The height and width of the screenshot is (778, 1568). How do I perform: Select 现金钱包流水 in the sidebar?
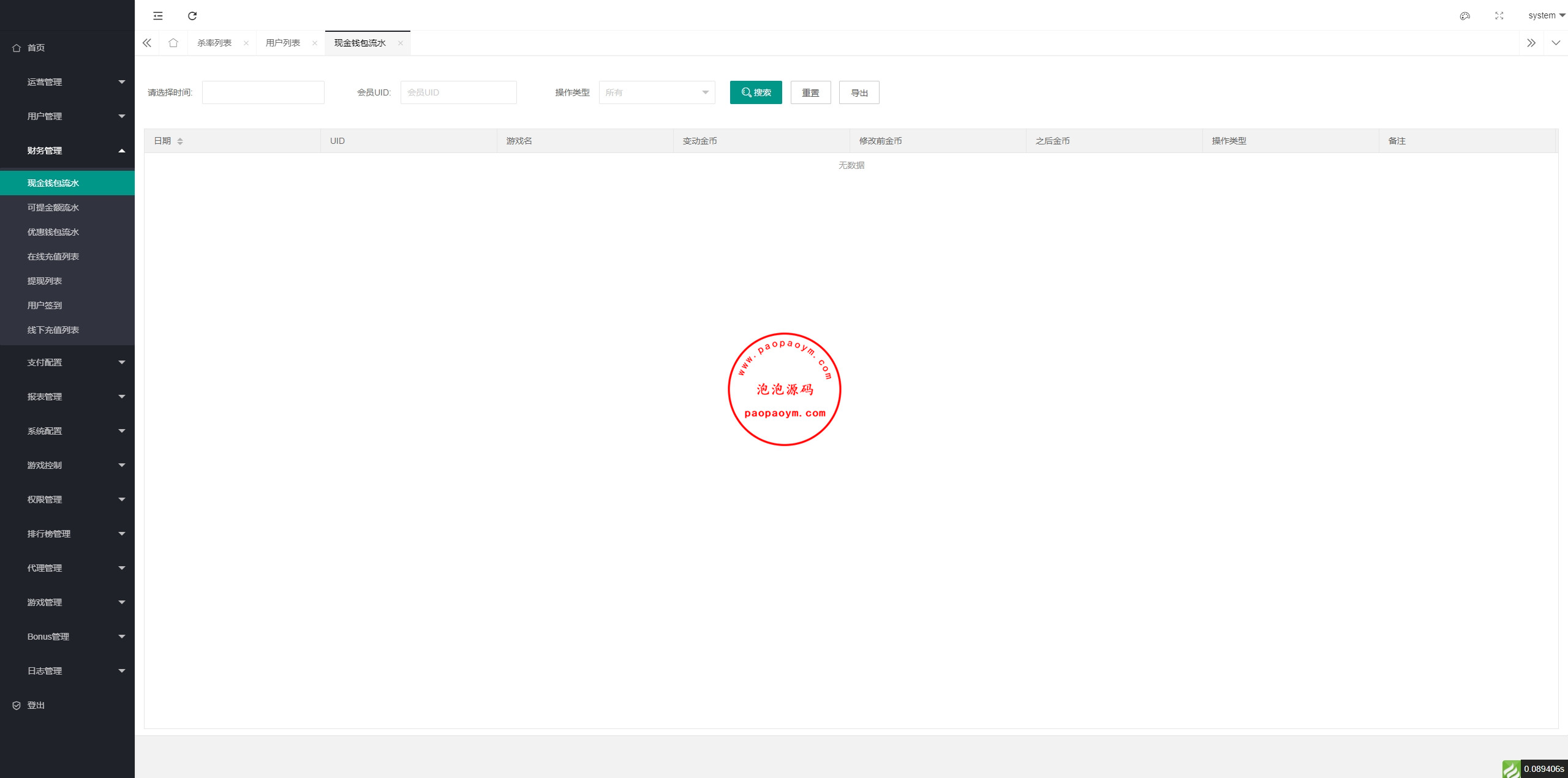point(67,183)
